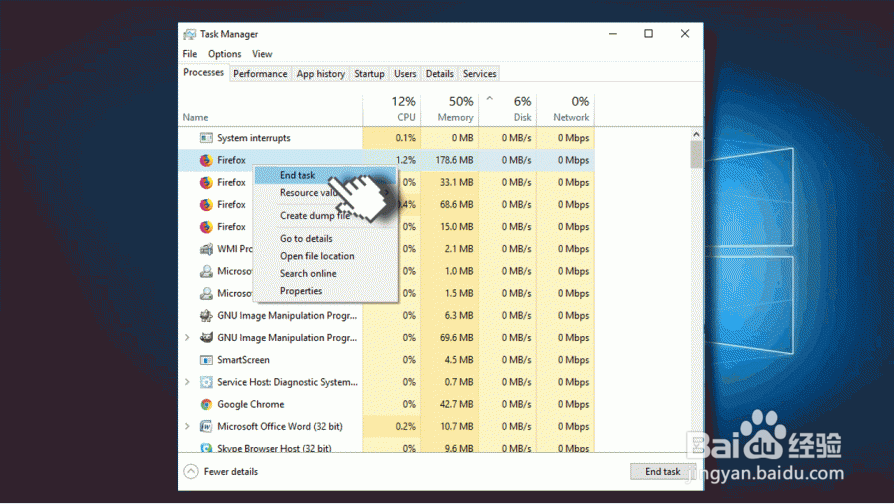
Task: Open the File menu
Action: pyautogui.click(x=190, y=54)
